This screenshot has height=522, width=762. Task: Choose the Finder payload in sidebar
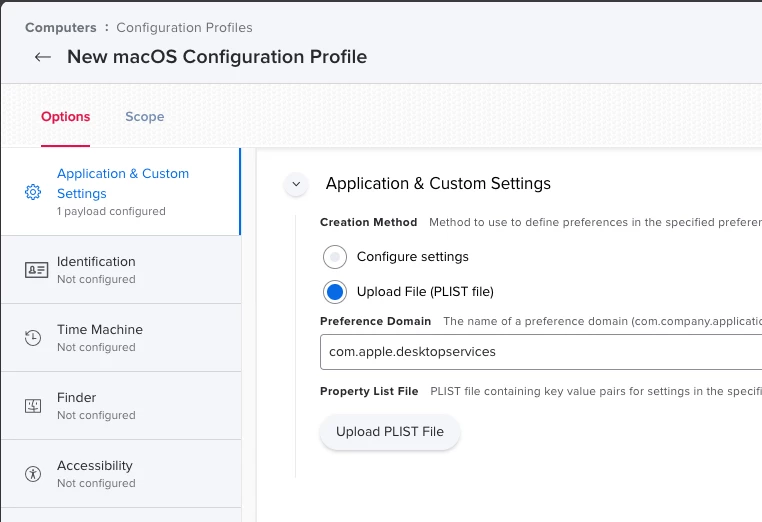[77, 398]
